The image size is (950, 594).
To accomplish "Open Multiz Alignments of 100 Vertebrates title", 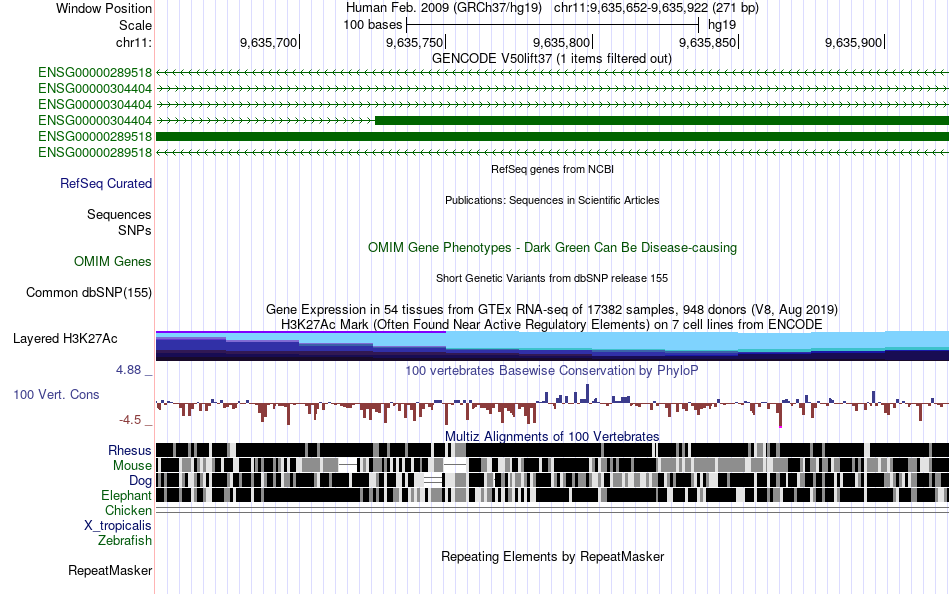I will [x=552, y=436].
